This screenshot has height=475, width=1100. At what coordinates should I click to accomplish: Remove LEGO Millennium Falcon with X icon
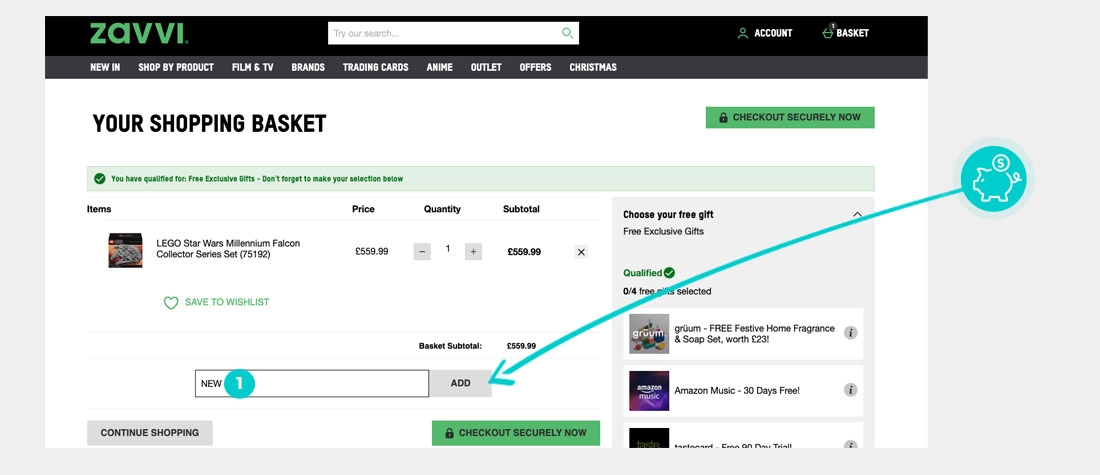pyautogui.click(x=581, y=252)
